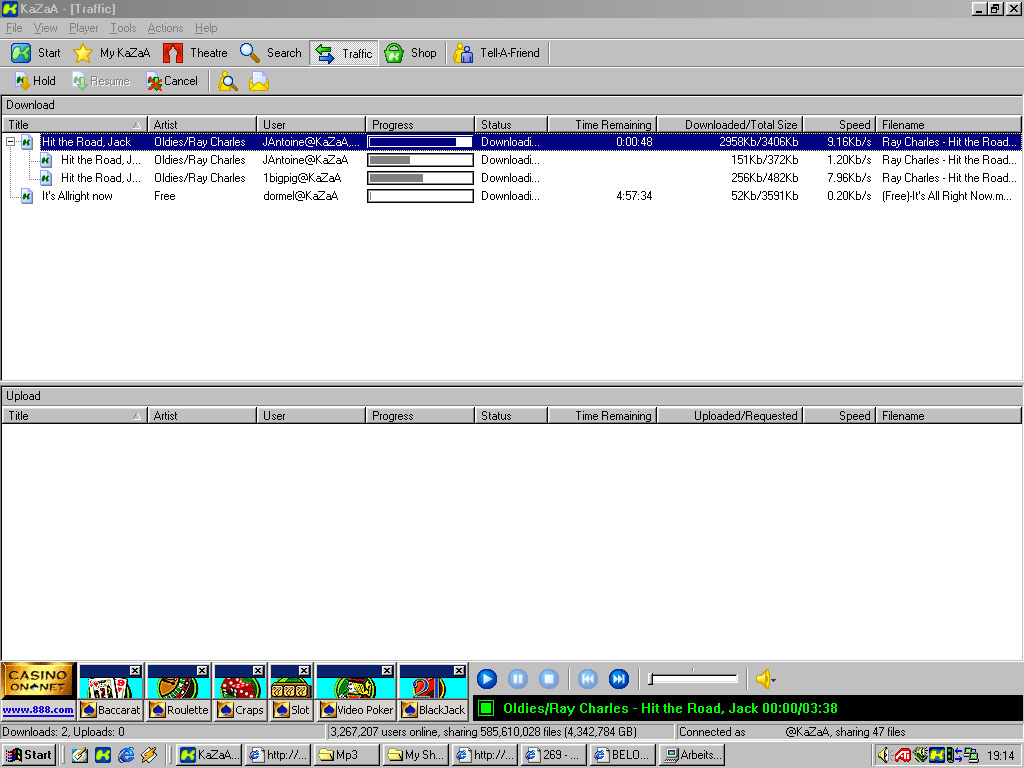The height and width of the screenshot is (768, 1024).
Task: Click progress bar of highlighted Hit the Road download
Action: (x=421, y=142)
